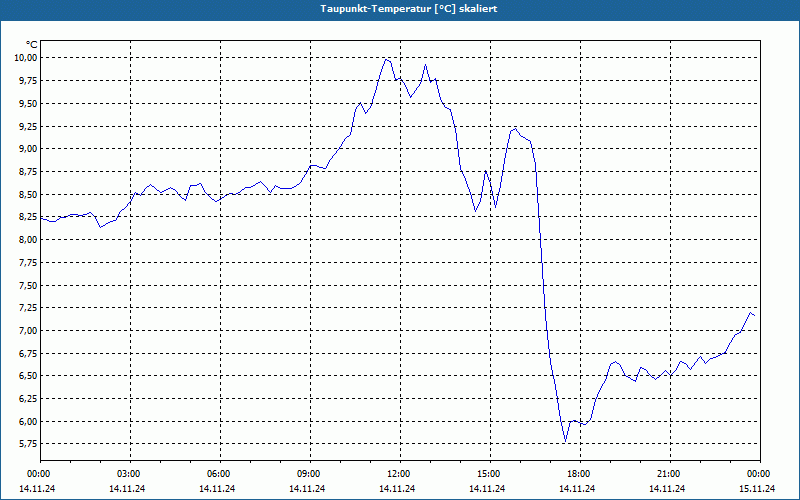800x500 pixels.
Task: Pick the '9,00' y-axis label
Action: tap(28, 149)
